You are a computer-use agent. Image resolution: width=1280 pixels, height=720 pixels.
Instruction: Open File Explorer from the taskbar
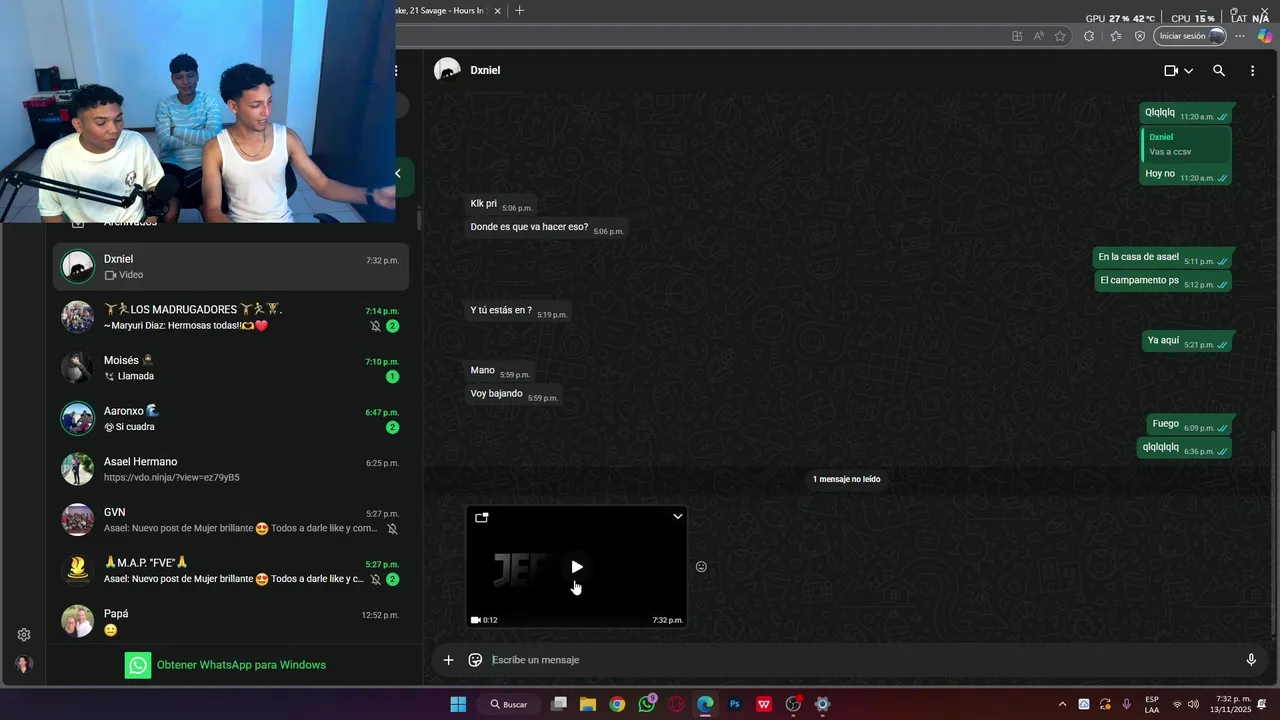(x=588, y=704)
